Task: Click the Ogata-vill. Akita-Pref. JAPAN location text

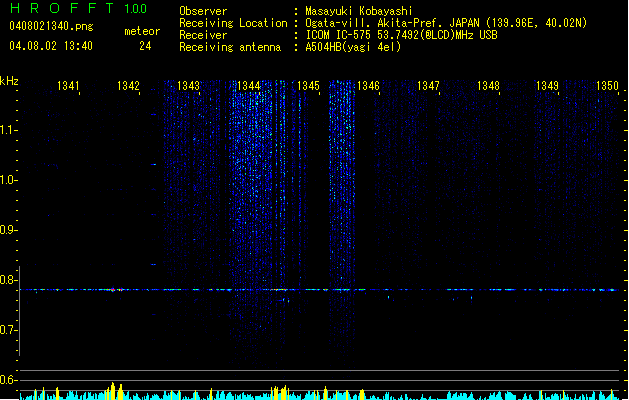Action: point(446,23)
